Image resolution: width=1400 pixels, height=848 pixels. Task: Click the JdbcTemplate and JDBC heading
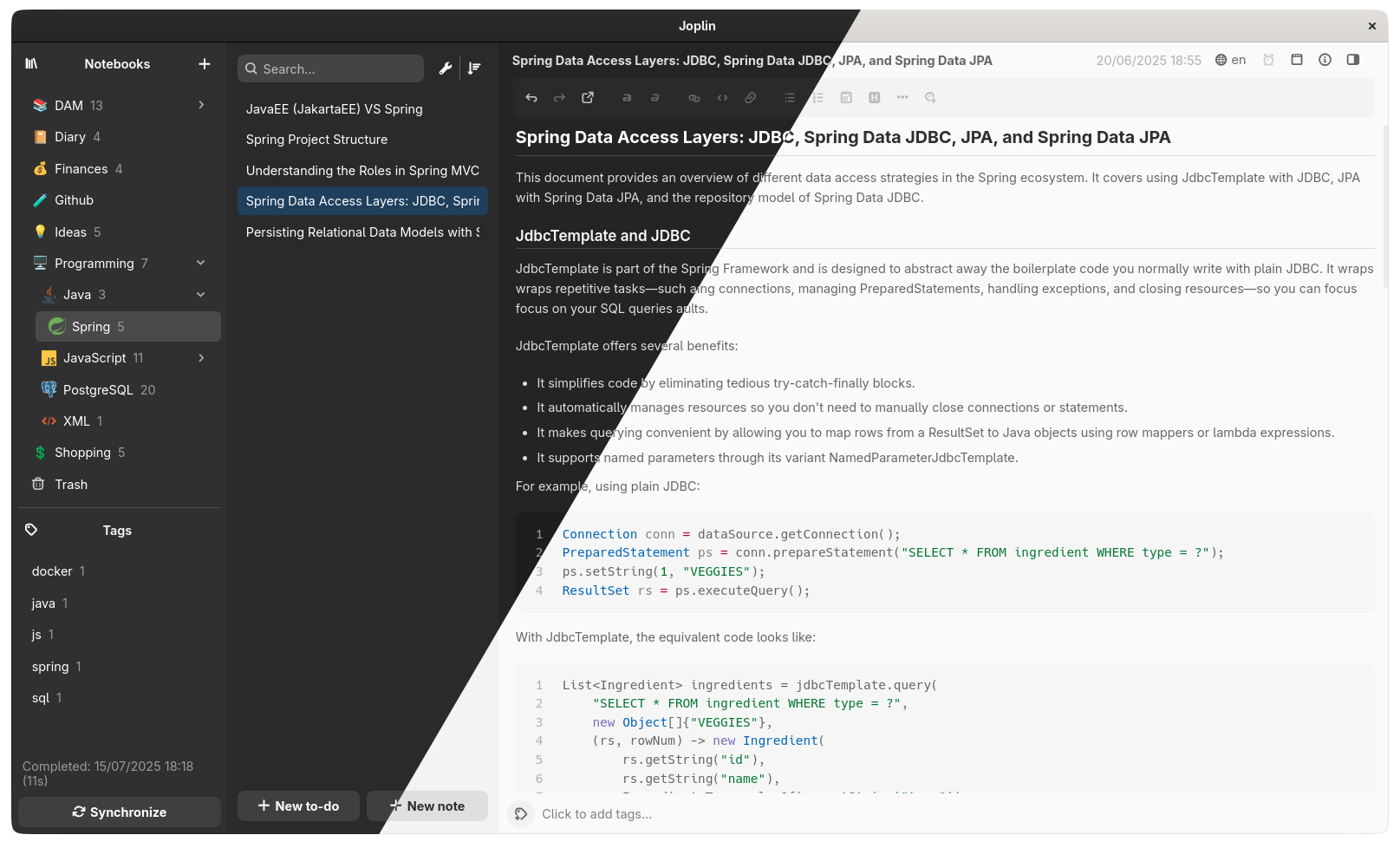(603, 236)
